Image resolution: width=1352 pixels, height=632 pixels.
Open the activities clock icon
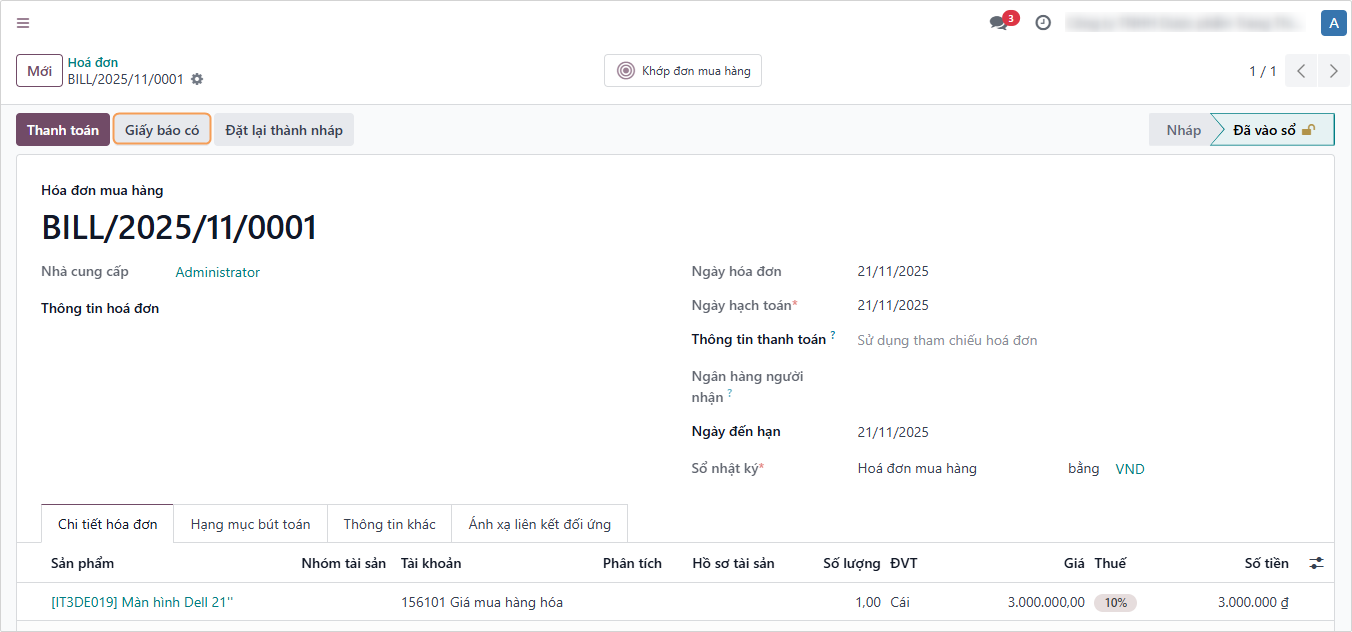point(1043,23)
